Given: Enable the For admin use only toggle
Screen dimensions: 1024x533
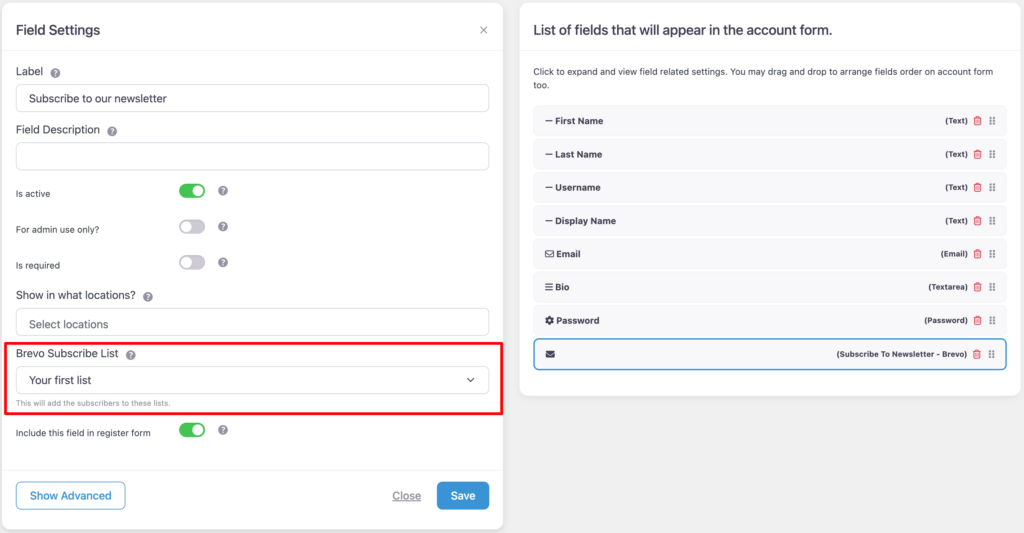Looking at the screenshot, I should click(x=192, y=227).
